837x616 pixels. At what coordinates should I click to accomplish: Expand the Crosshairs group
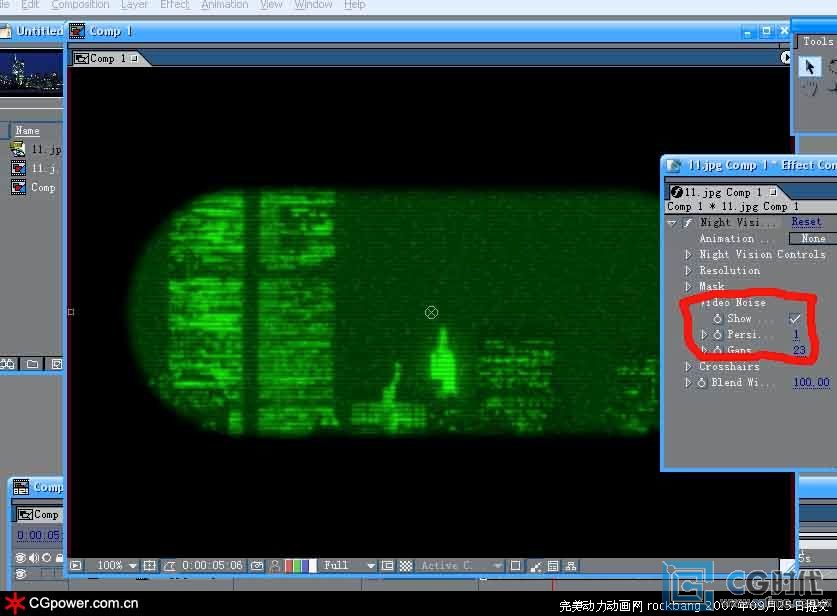688,367
